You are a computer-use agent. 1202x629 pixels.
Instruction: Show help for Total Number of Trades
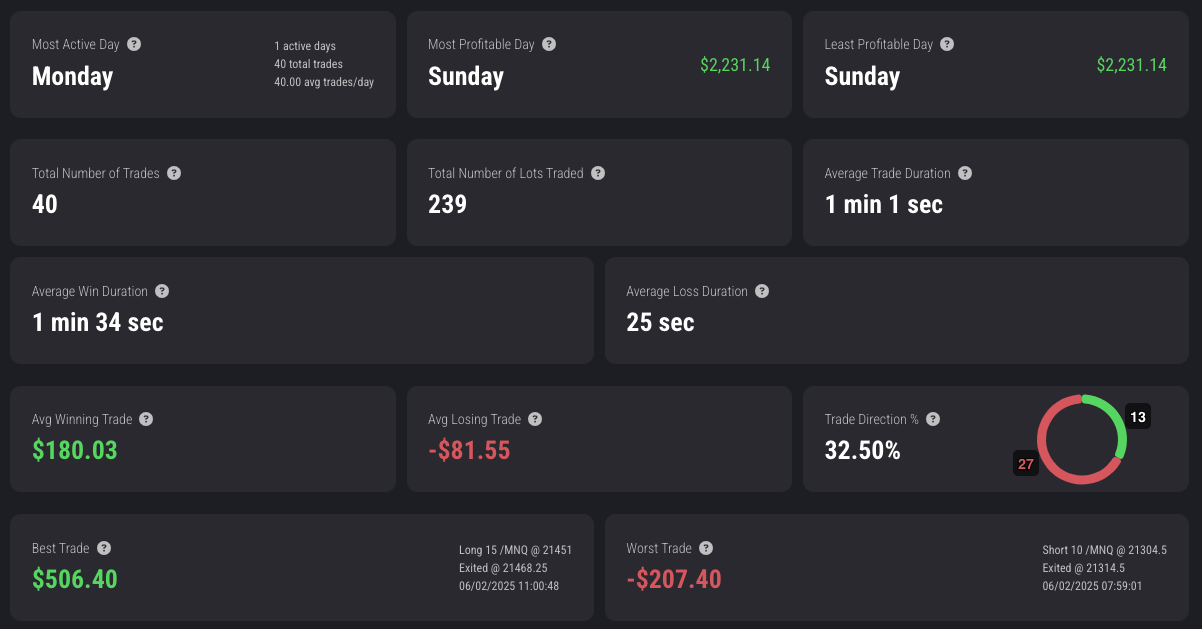point(174,173)
